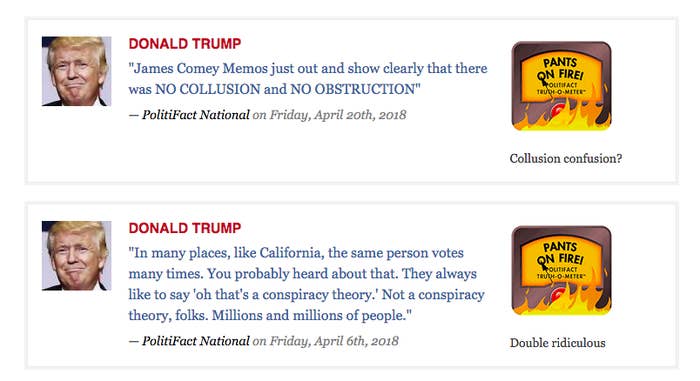Open Donald Trump's photo in the California votes card

[x=76, y=255]
